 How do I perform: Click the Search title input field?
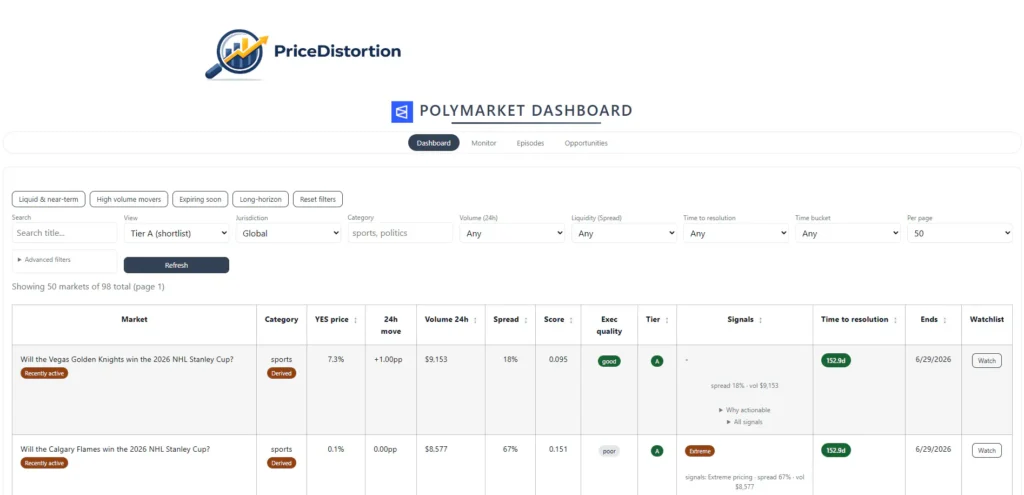click(x=64, y=233)
